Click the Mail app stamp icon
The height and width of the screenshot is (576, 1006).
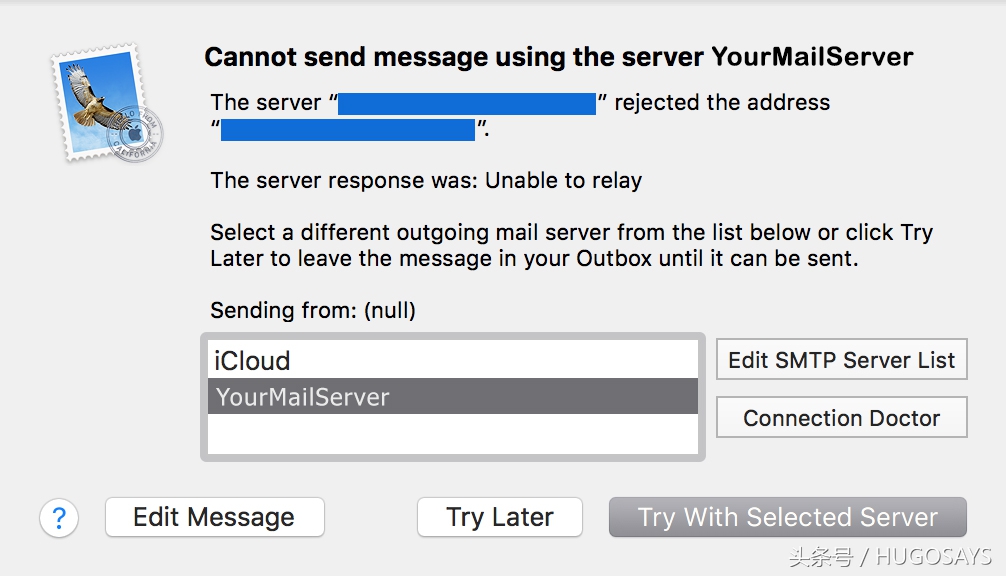[x=103, y=103]
